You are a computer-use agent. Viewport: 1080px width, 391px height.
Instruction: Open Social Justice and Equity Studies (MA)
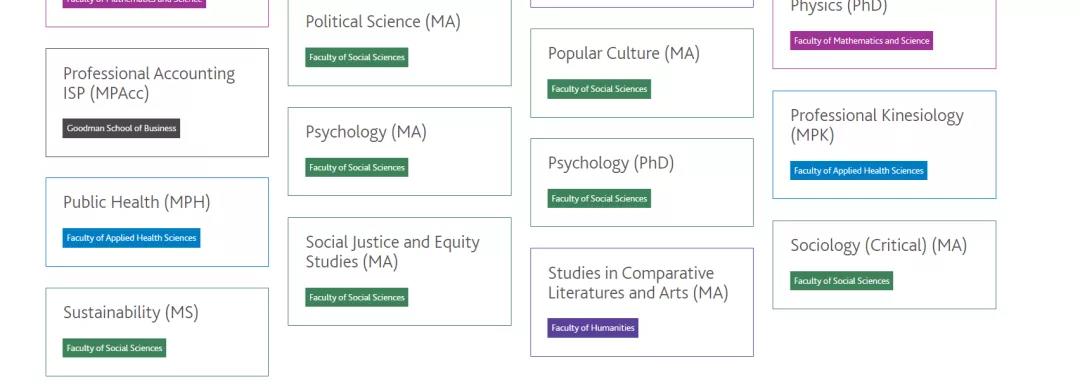399,271
